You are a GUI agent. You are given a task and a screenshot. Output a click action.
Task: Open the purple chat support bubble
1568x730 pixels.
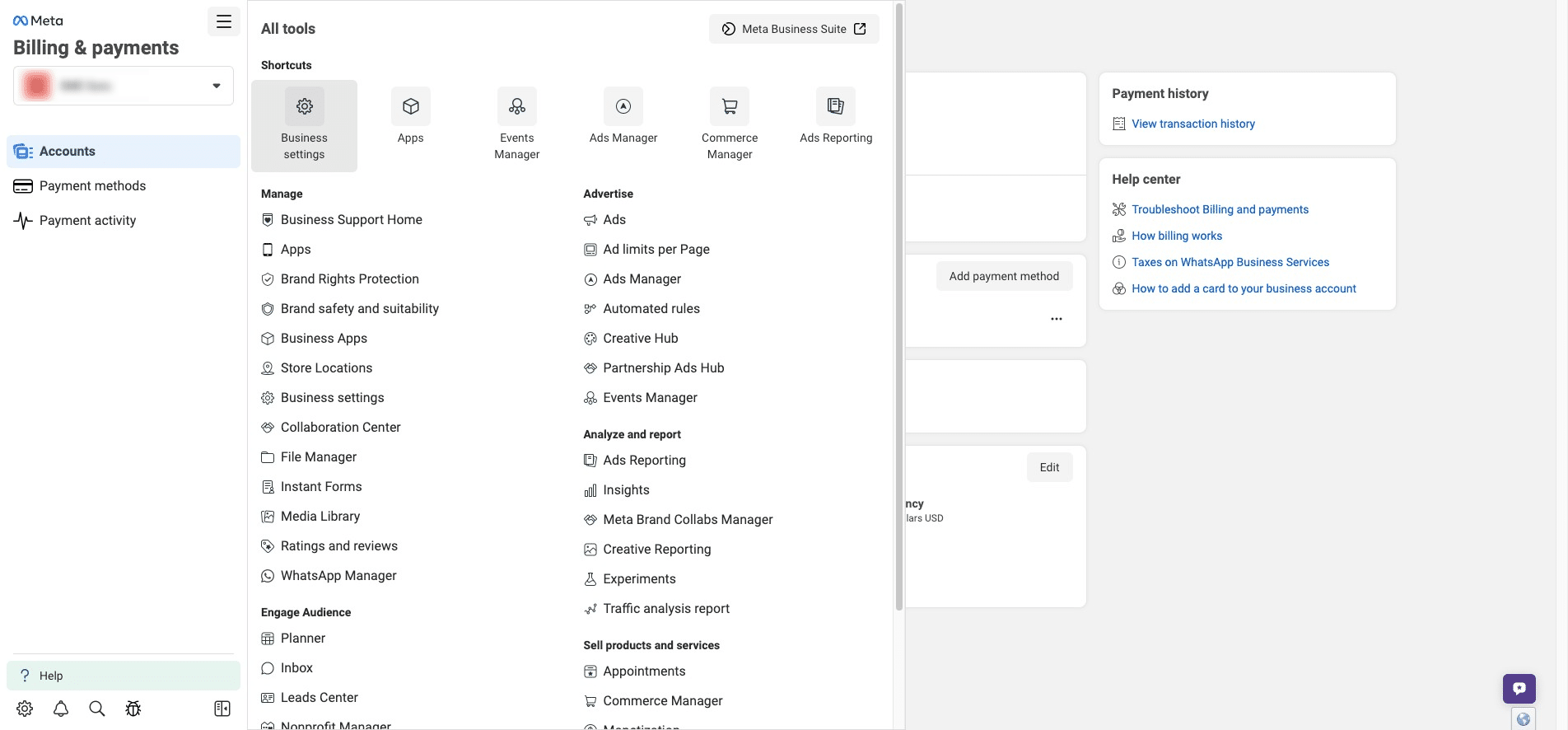pyautogui.click(x=1519, y=688)
